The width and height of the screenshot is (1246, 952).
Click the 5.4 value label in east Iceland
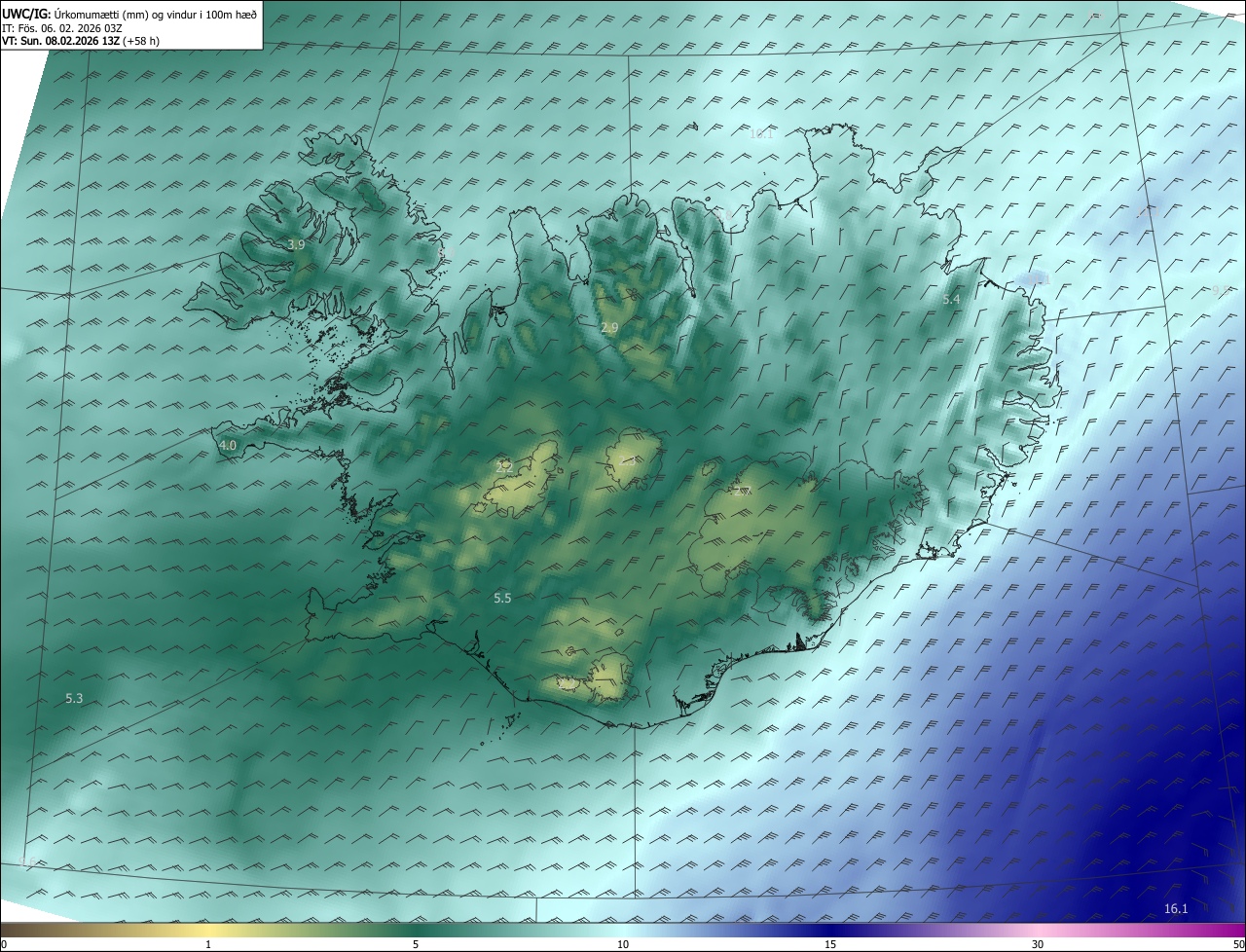click(x=951, y=300)
